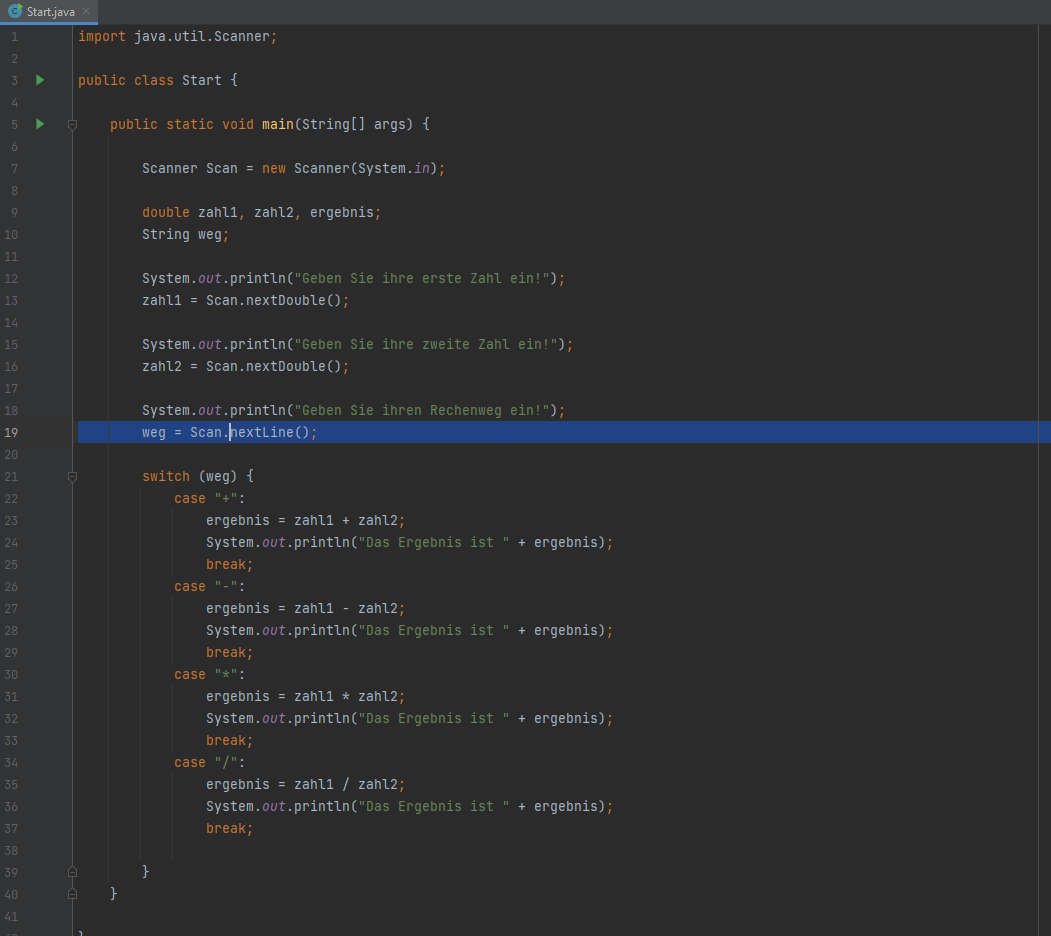The image size is (1051, 936).
Task: Click nextLine call on highlighted line
Action: [x=272, y=432]
